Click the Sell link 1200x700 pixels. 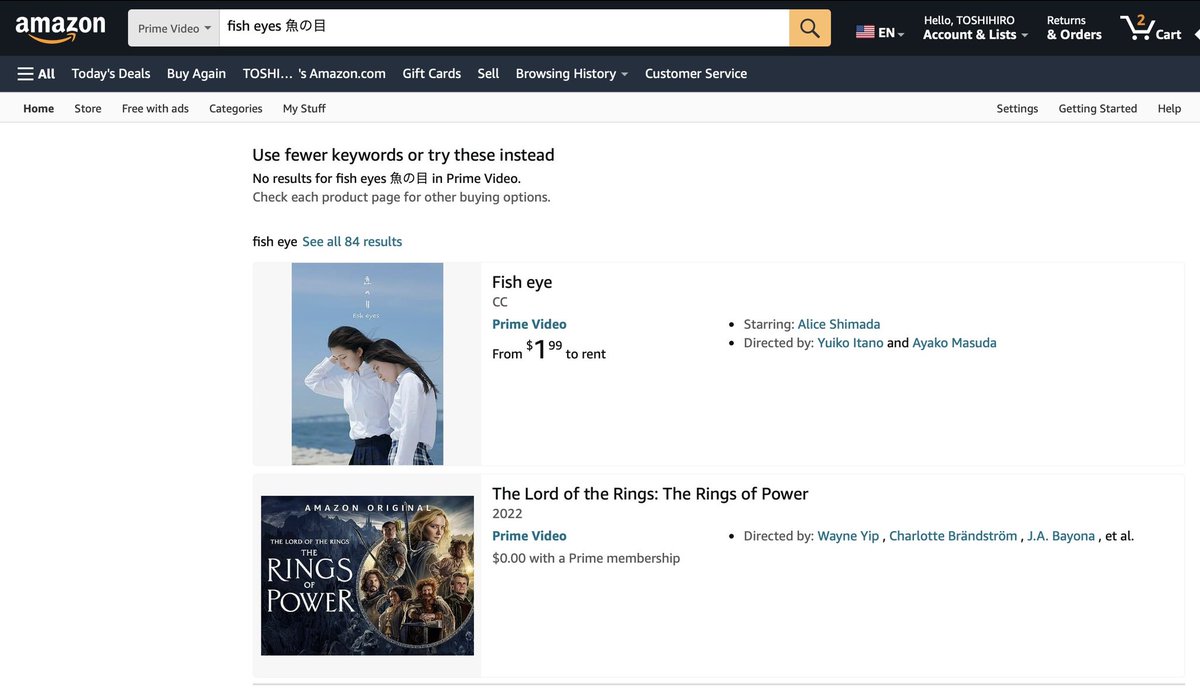[x=488, y=74]
